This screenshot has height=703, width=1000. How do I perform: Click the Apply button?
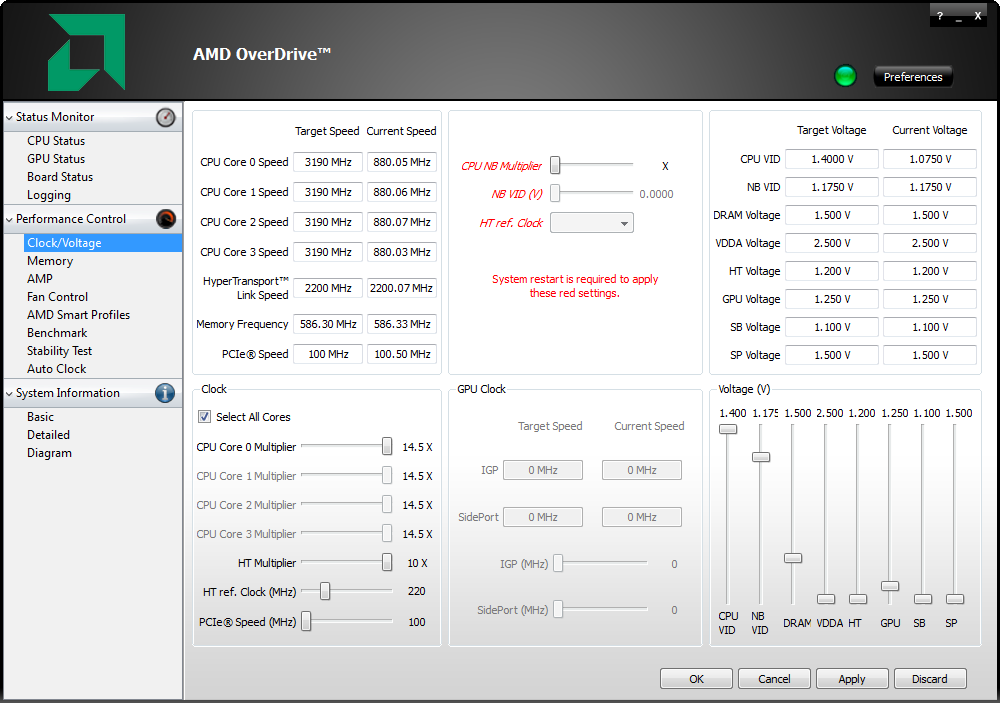point(852,679)
